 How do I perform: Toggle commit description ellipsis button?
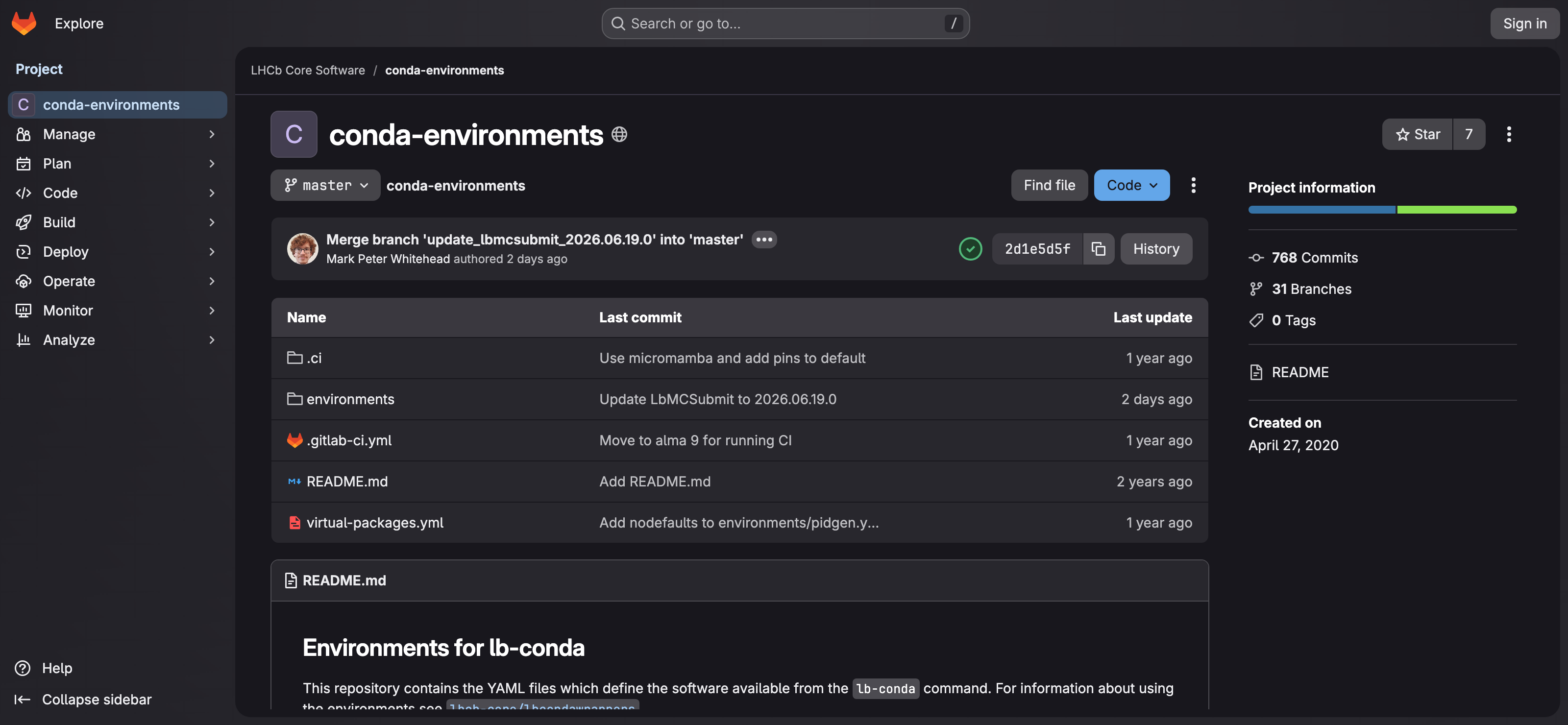pos(764,239)
